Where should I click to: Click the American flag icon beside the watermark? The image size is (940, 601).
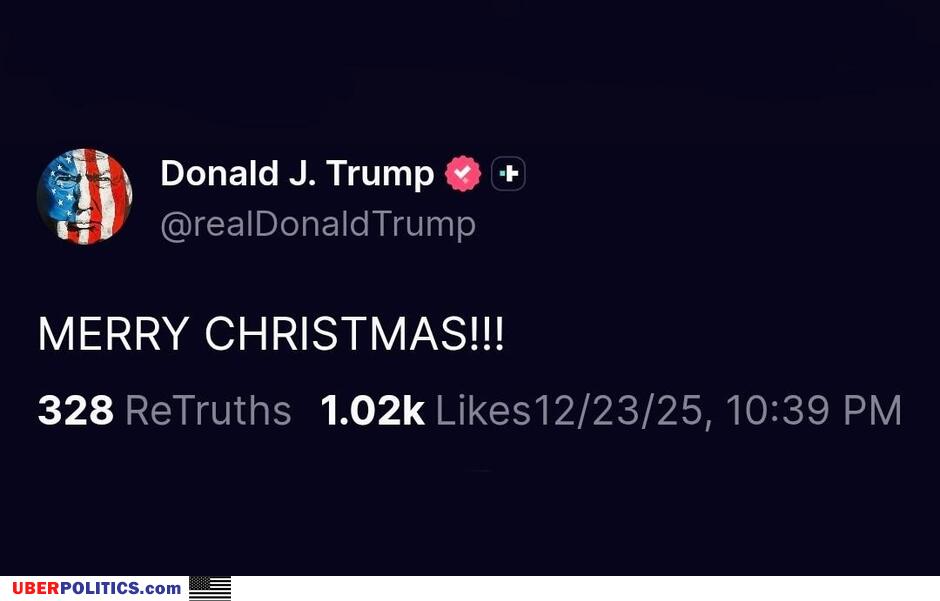point(210,588)
